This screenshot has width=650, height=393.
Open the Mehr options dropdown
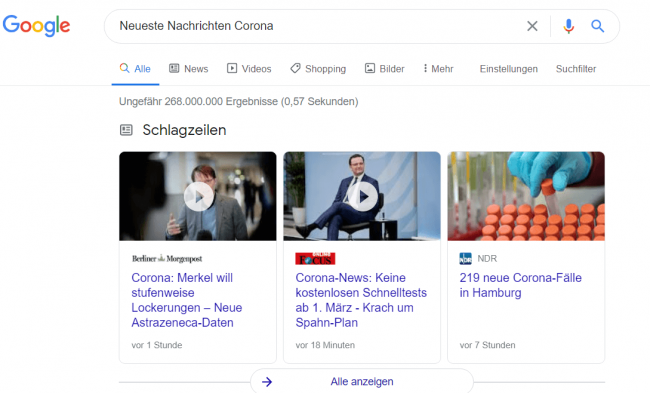click(438, 69)
